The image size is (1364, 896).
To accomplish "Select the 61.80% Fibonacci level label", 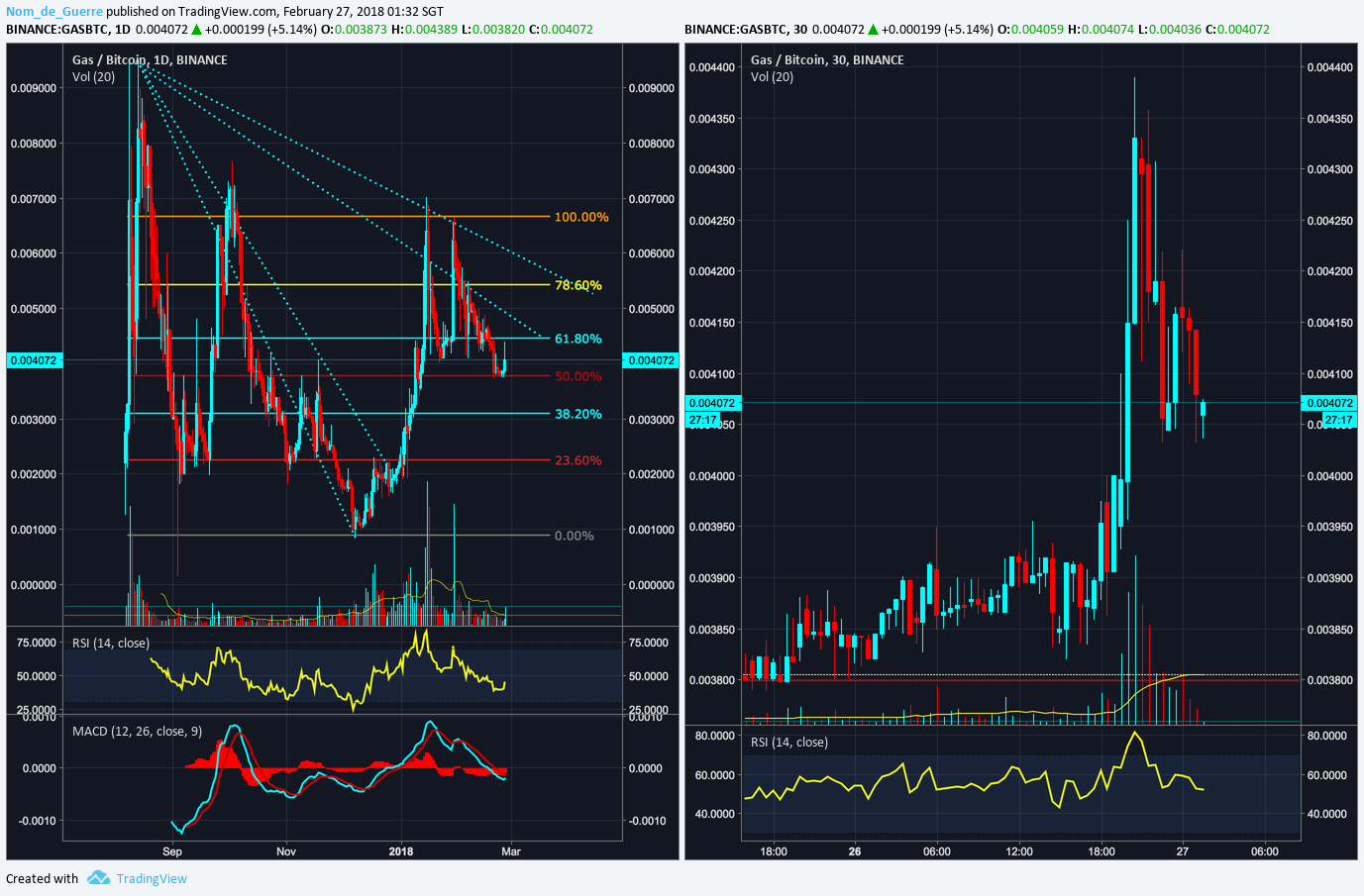I will tap(578, 339).
